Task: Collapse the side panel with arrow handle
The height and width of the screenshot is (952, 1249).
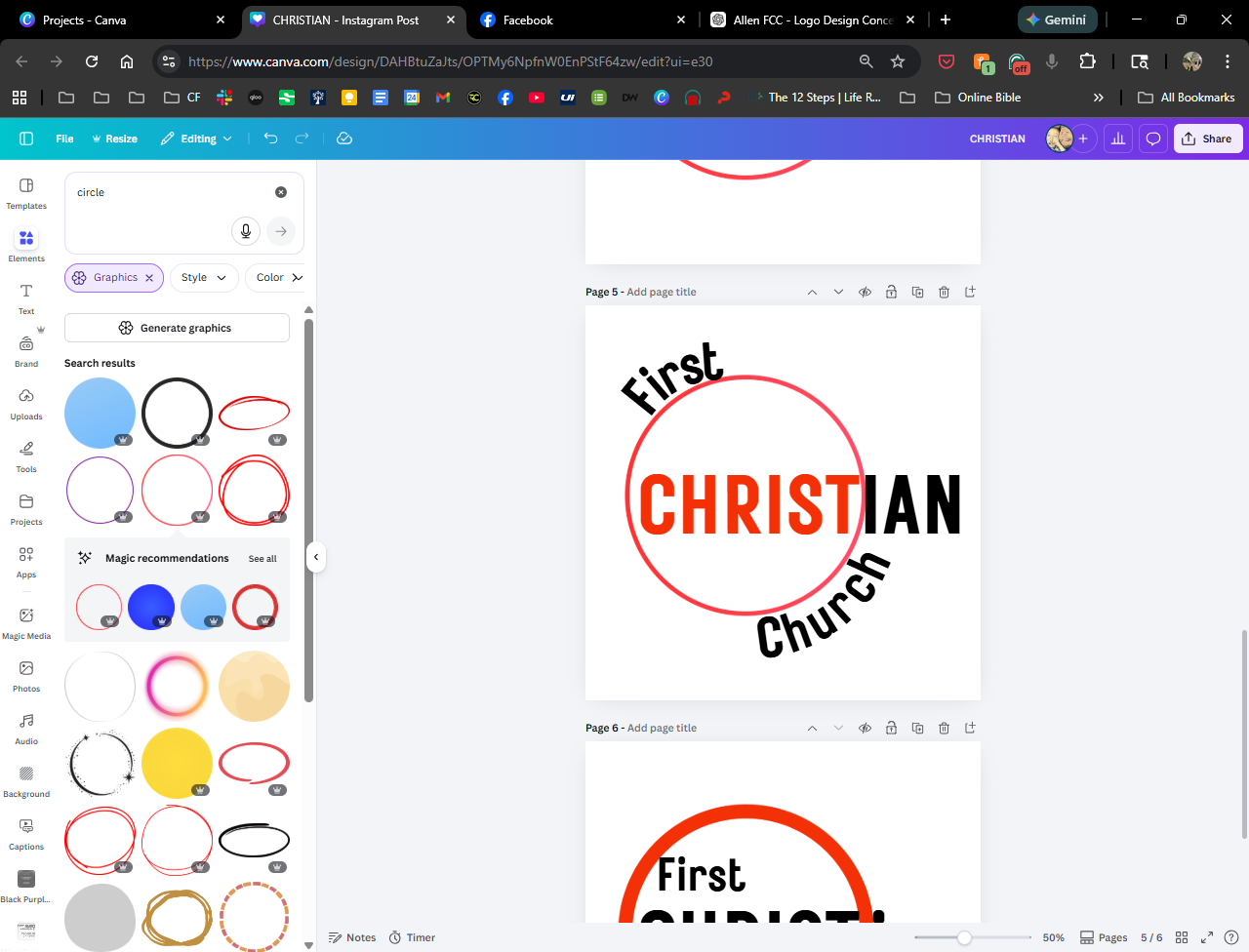Action: coord(316,557)
